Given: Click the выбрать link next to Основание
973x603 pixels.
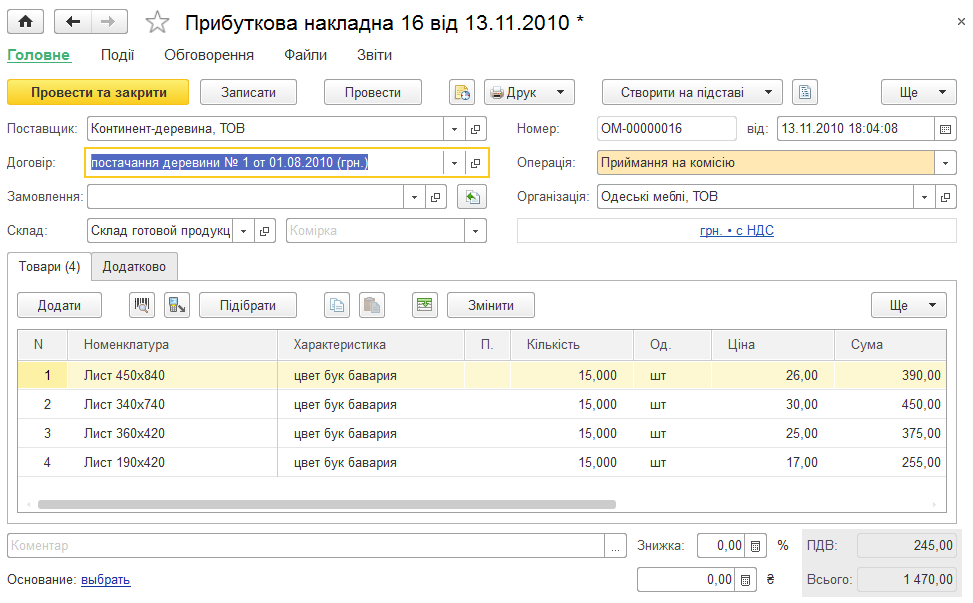Looking at the screenshot, I should click(x=105, y=579).
